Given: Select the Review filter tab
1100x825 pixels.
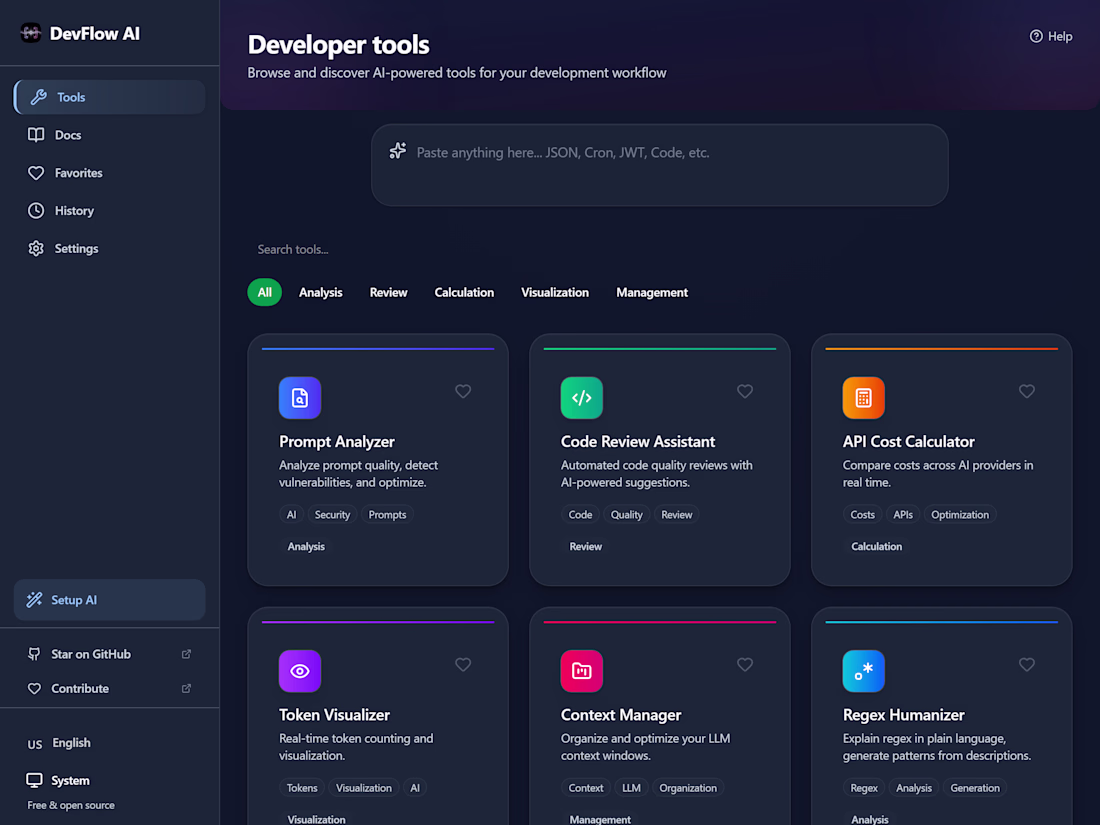Looking at the screenshot, I should click(389, 293).
